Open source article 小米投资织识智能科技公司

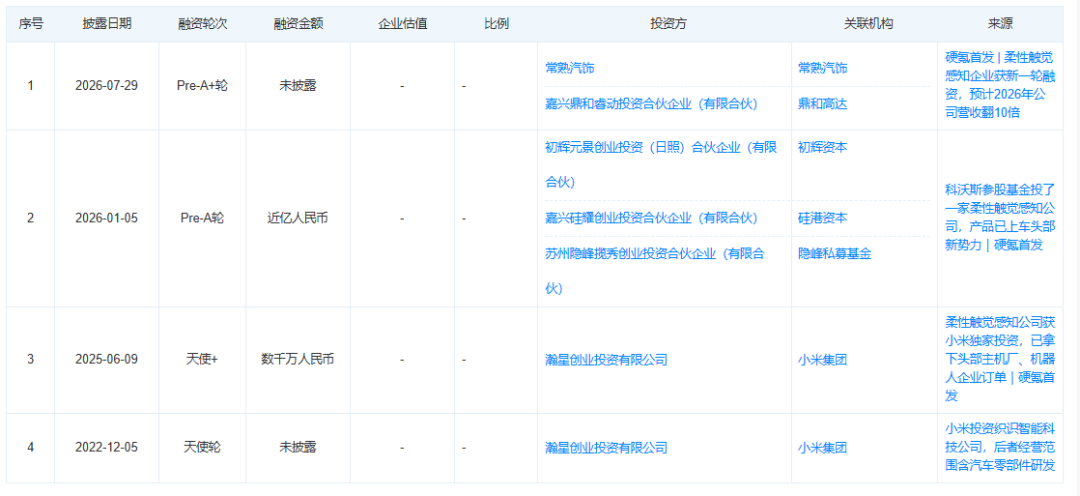pyautogui.click(x=1000, y=448)
